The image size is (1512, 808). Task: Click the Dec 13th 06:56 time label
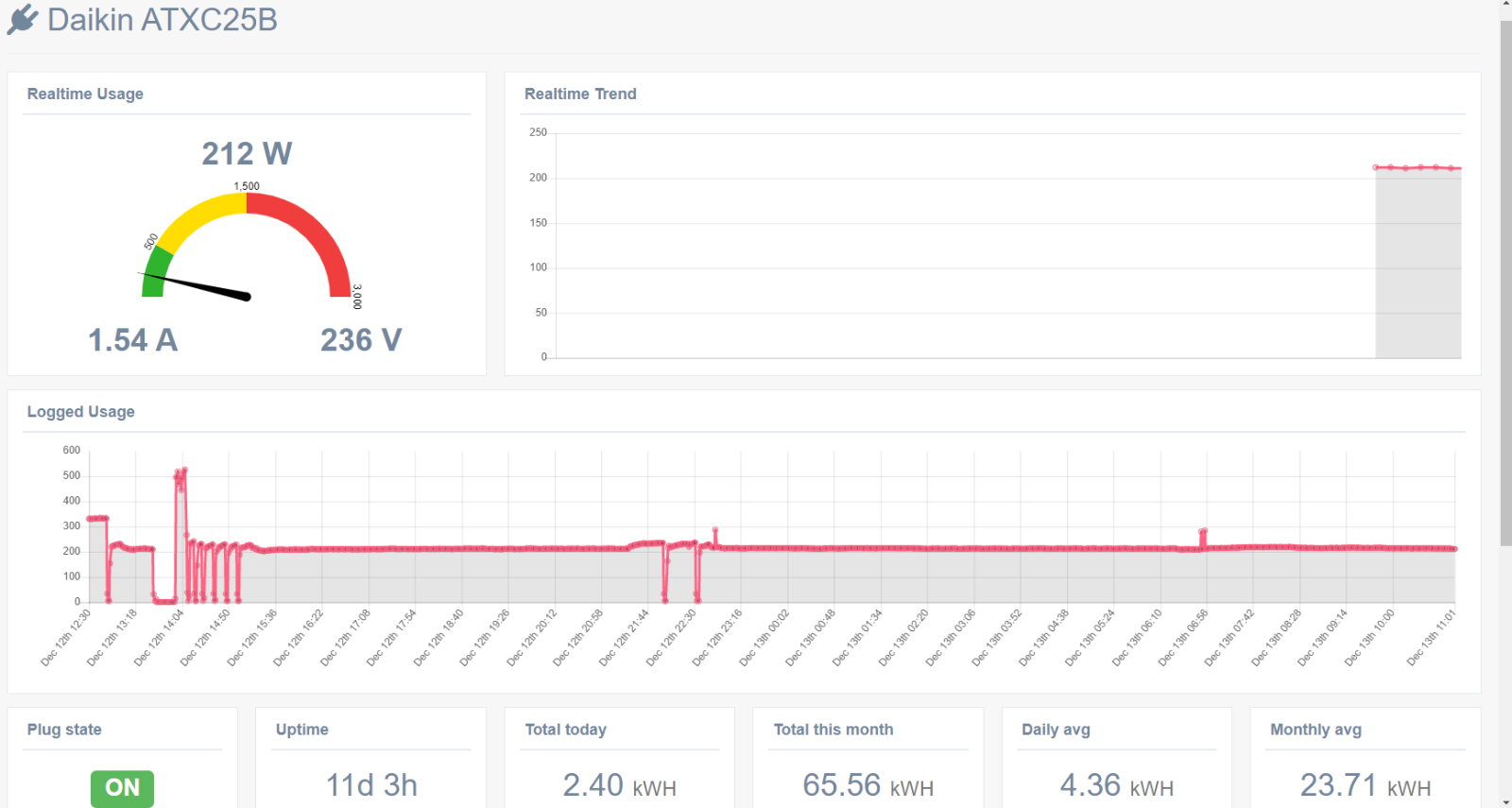[x=1183, y=638]
